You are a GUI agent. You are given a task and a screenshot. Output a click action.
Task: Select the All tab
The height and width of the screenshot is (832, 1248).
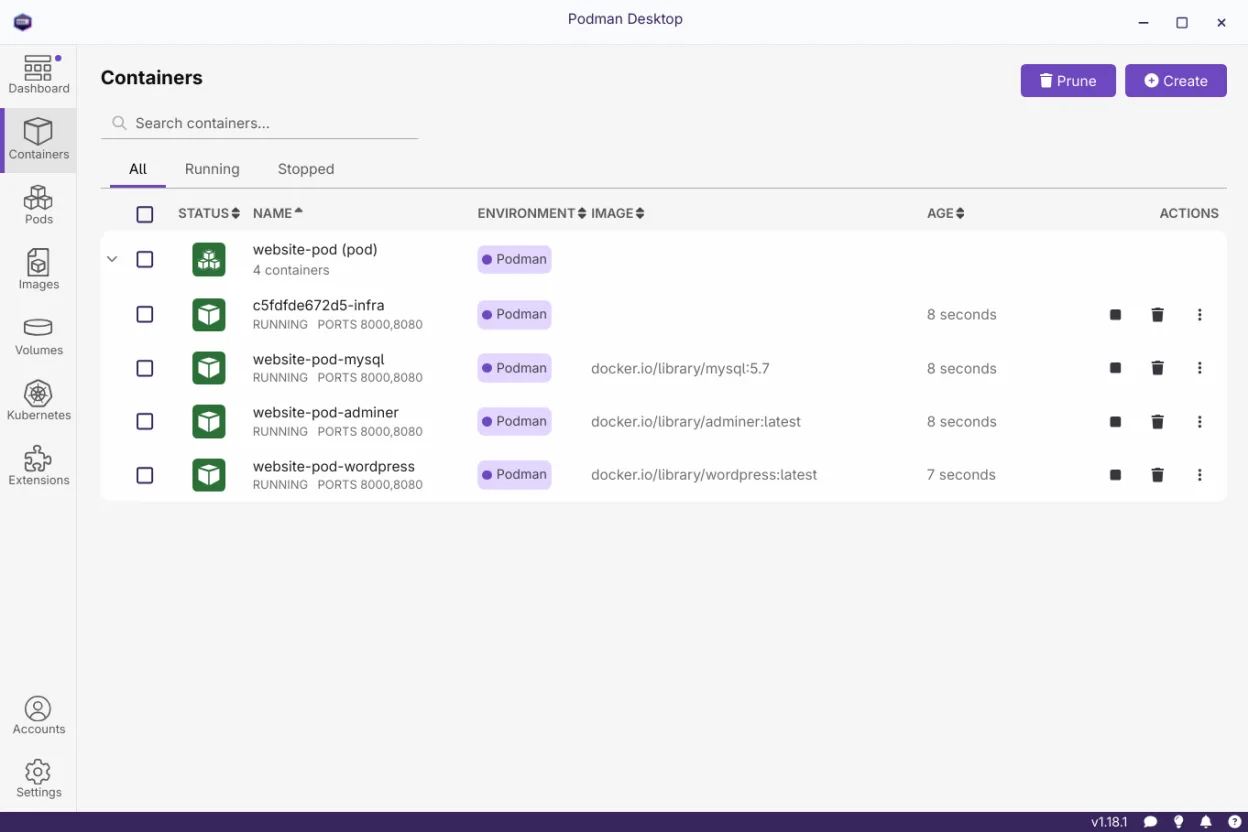138,169
